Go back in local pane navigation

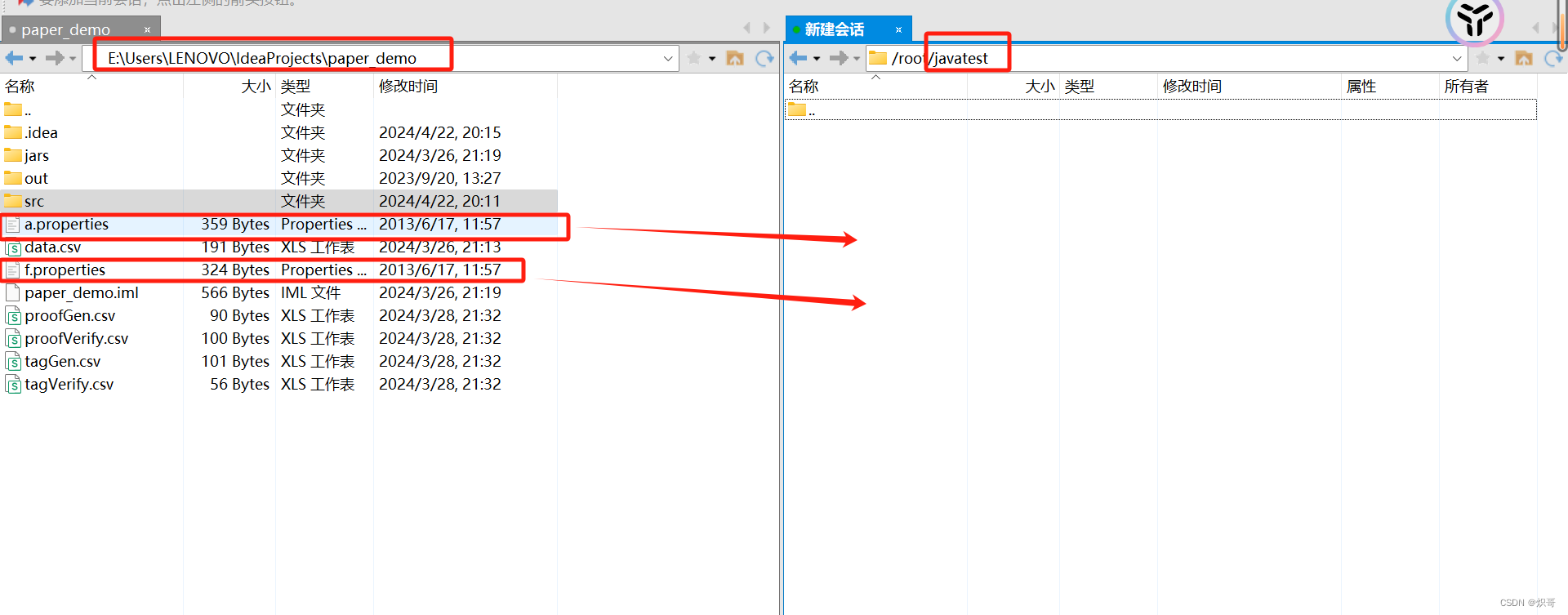[x=14, y=58]
